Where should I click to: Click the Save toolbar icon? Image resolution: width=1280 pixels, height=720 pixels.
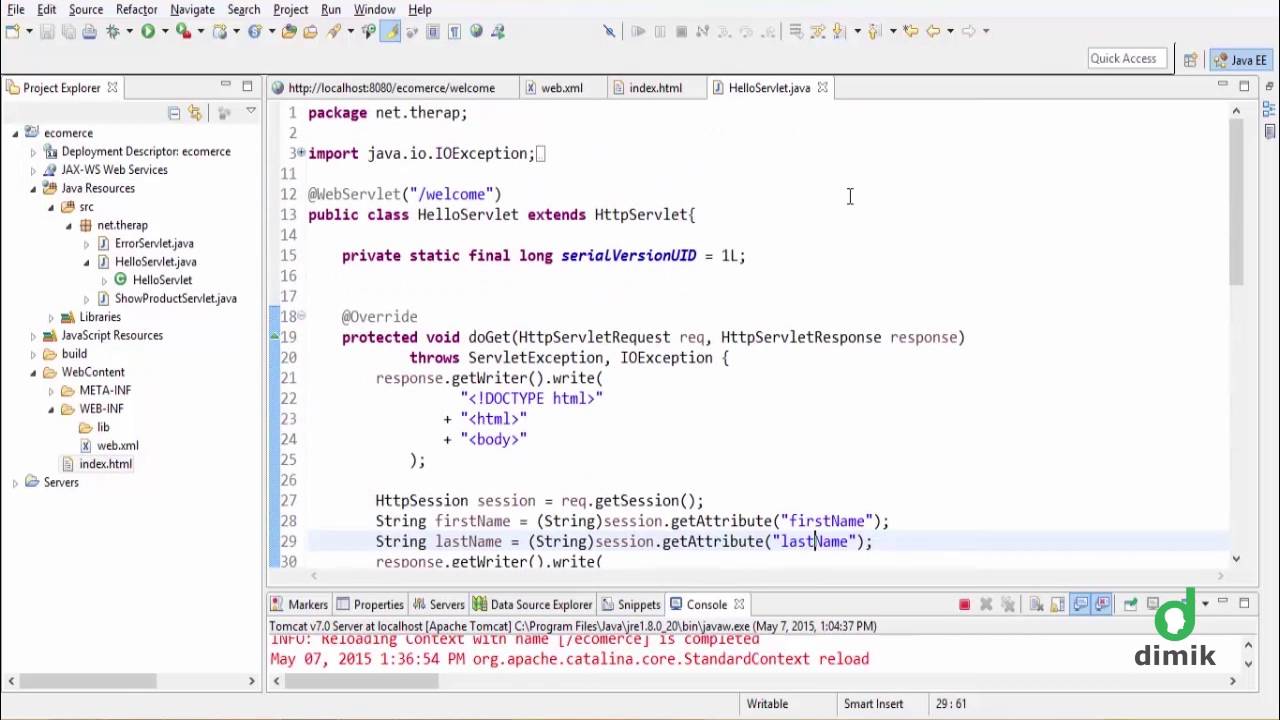[x=47, y=31]
